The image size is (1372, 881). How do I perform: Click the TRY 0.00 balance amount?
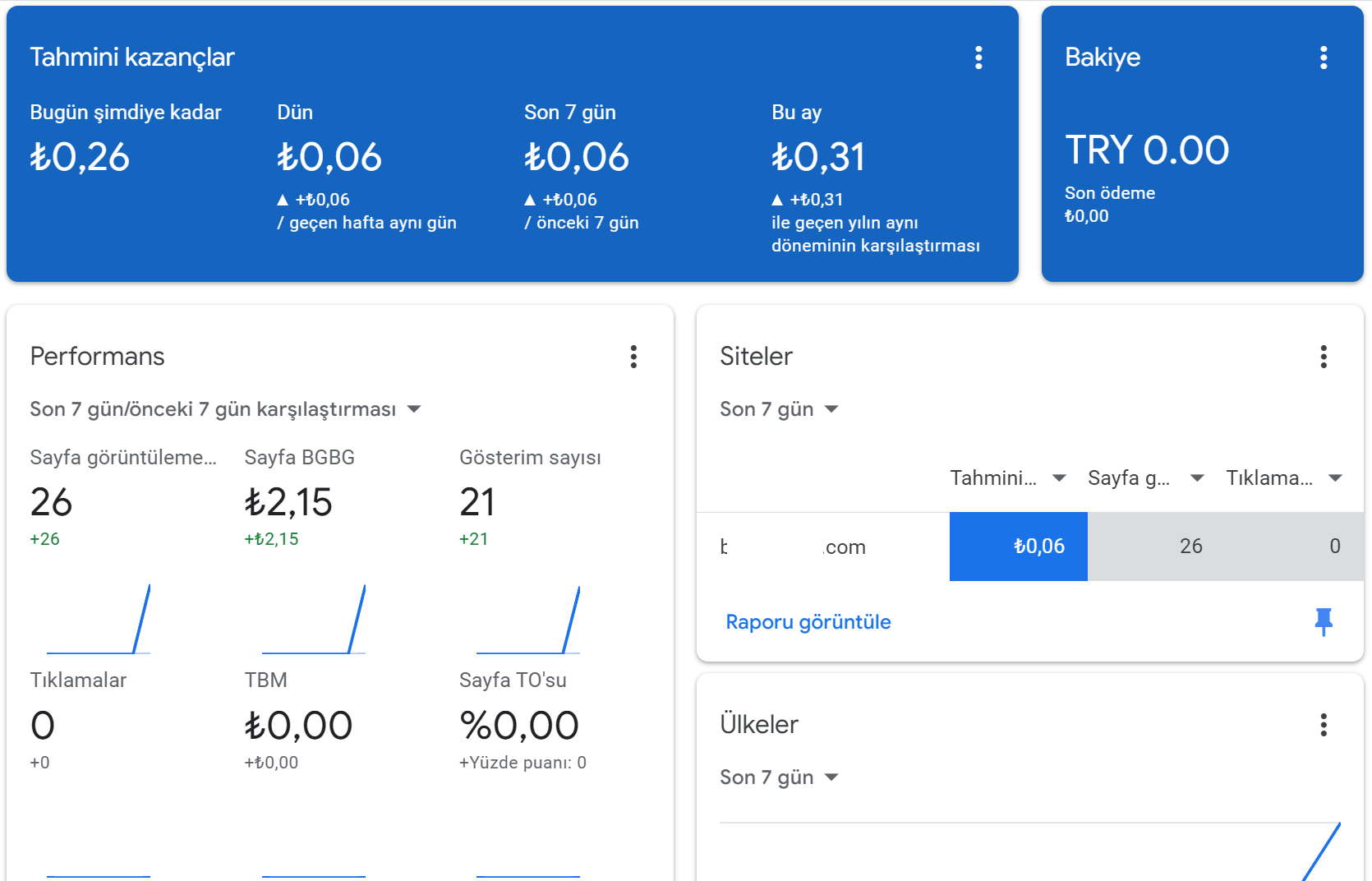1147,150
